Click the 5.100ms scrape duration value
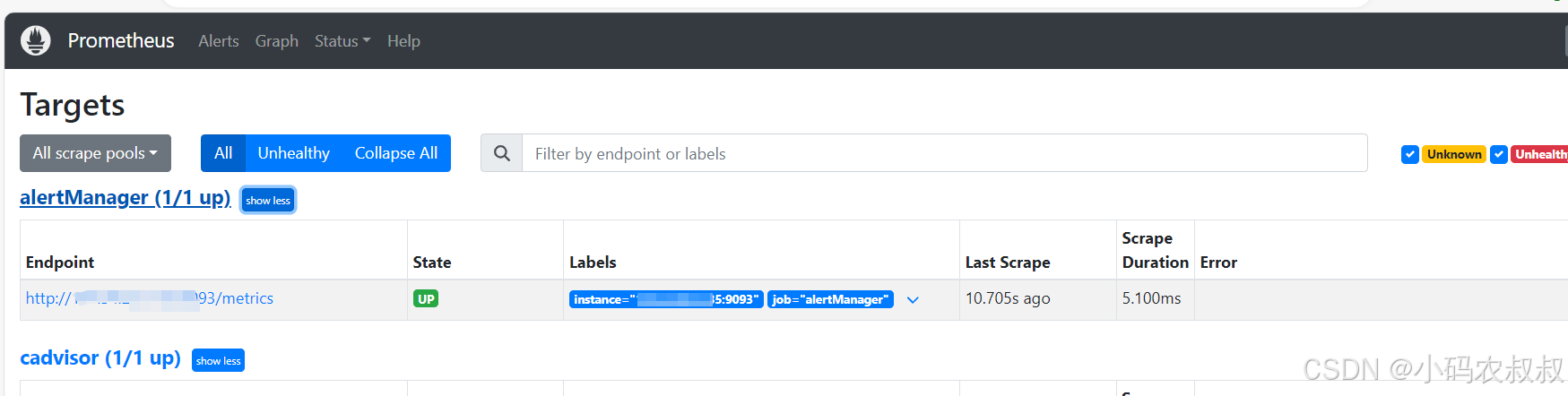The height and width of the screenshot is (396, 1568). click(x=1152, y=298)
